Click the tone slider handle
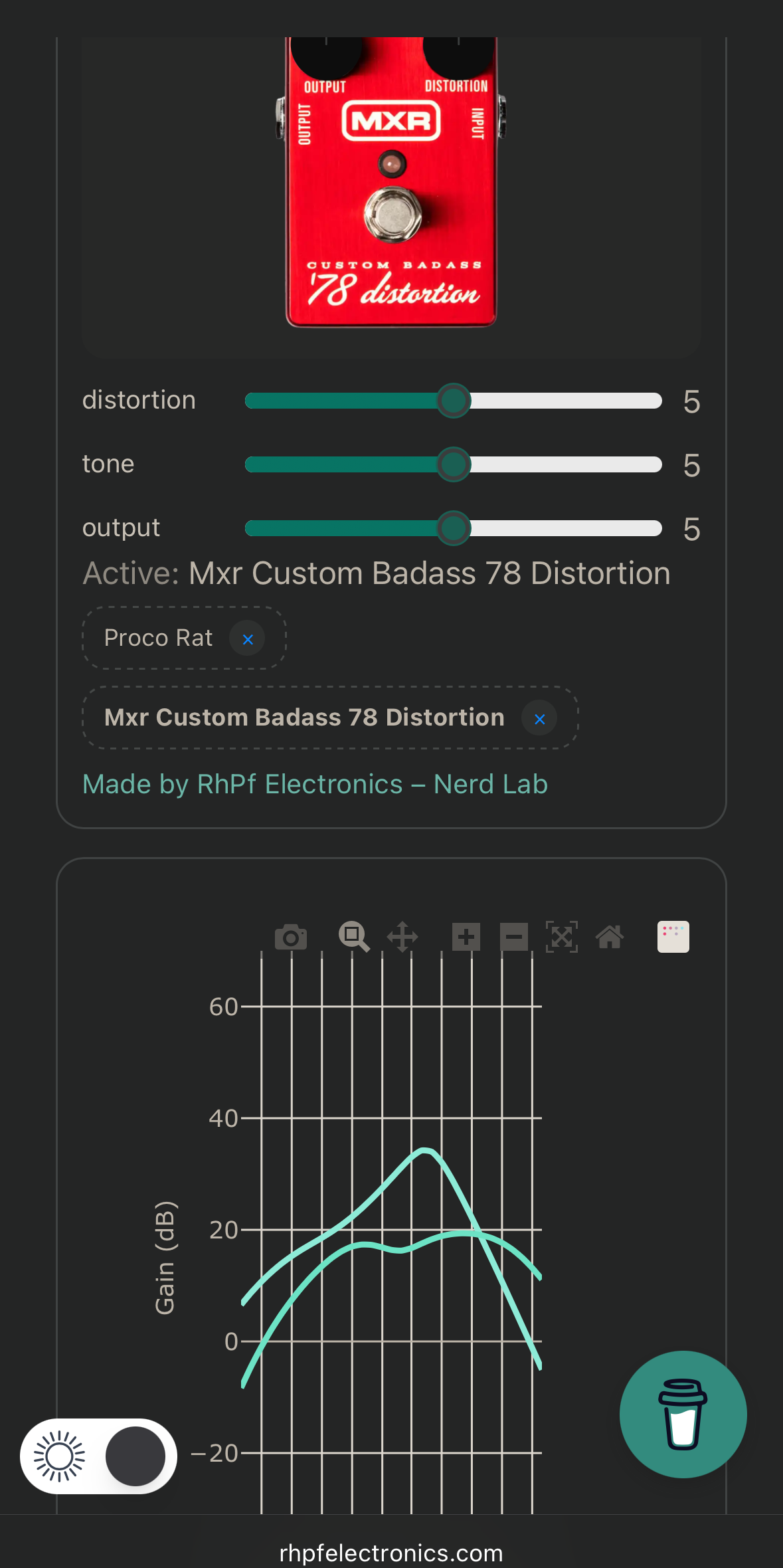Image resolution: width=783 pixels, height=1568 pixels. click(454, 464)
